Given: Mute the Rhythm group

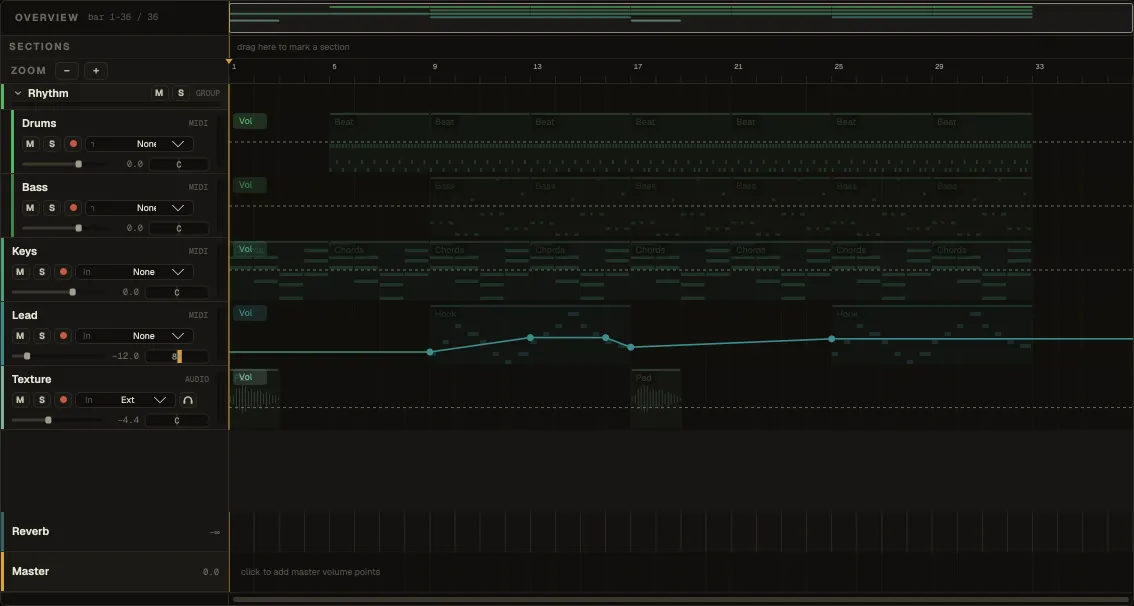Looking at the screenshot, I should (159, 93).
